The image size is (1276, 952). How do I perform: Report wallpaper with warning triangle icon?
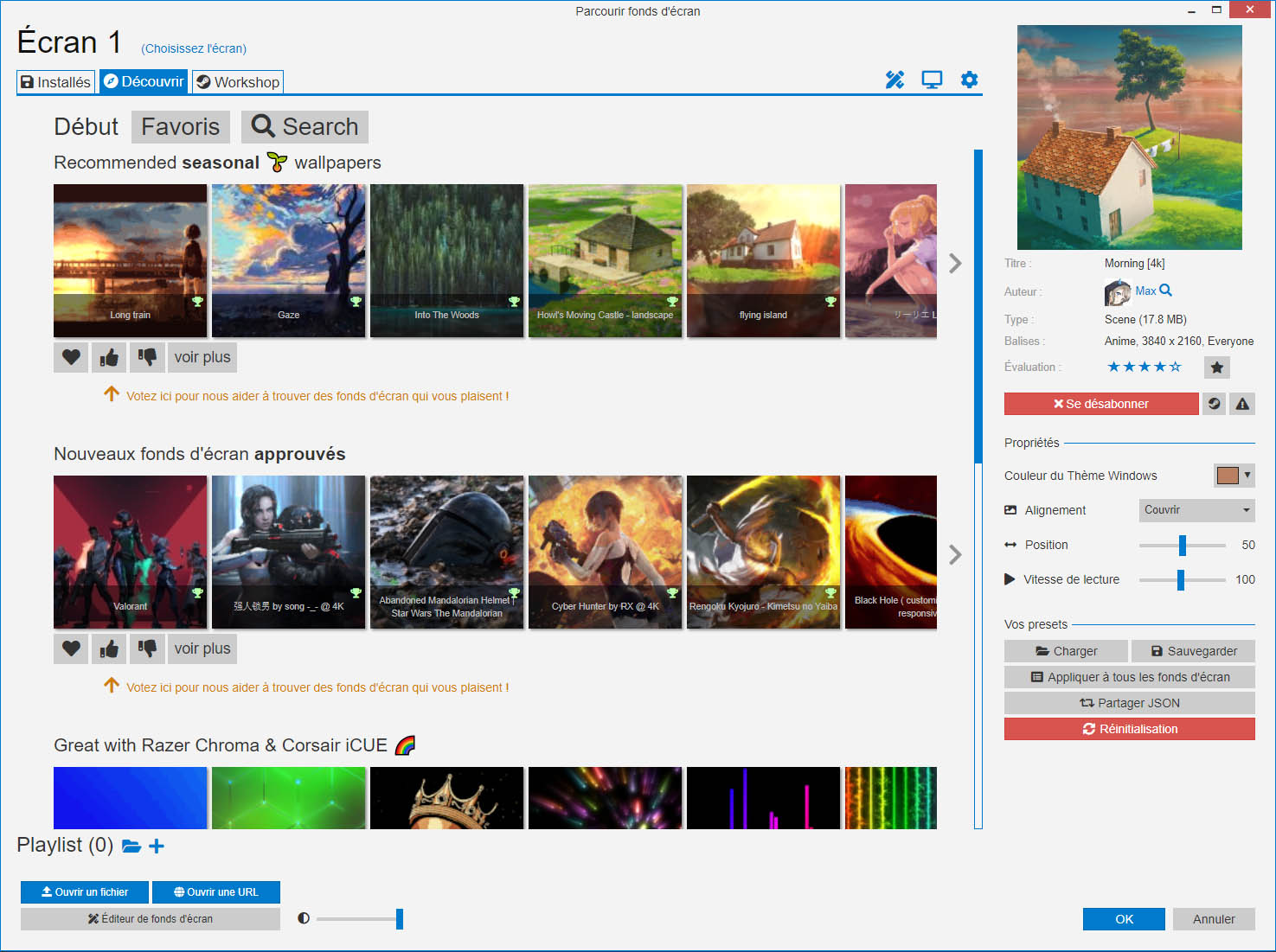pos(1242,404)
